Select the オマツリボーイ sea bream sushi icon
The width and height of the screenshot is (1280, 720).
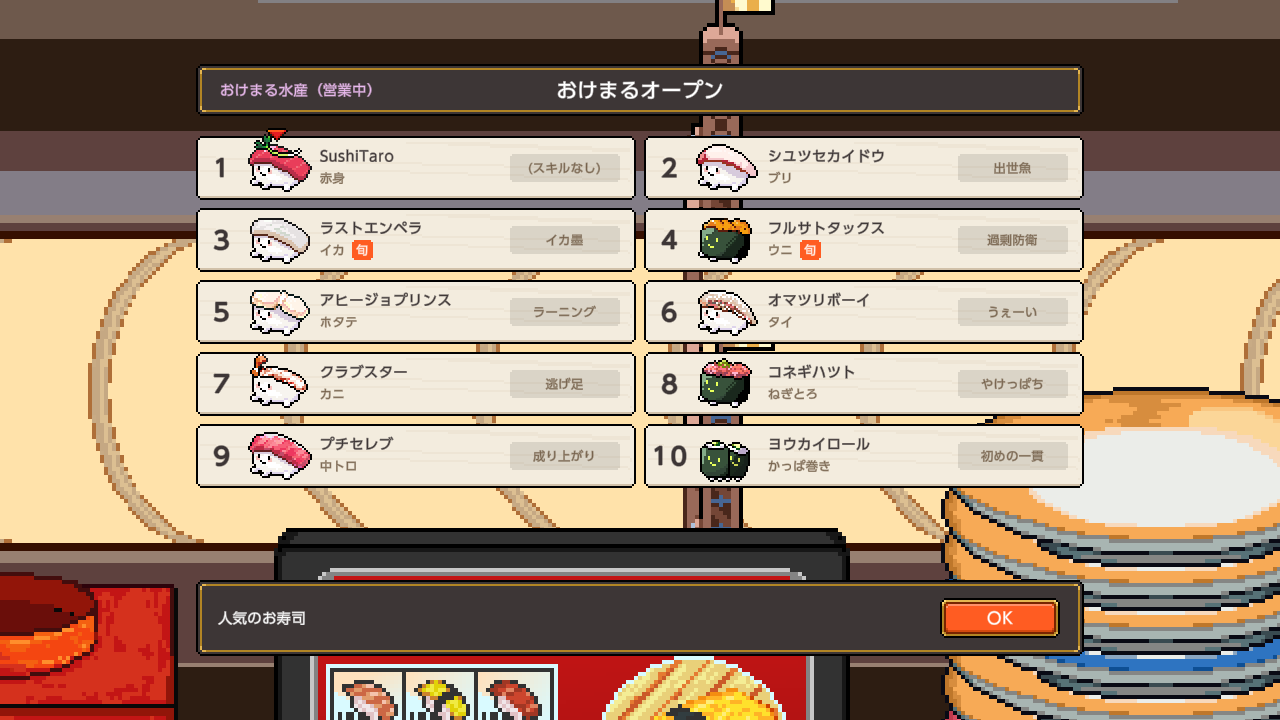pyautogui.click(x=725, y=312)
